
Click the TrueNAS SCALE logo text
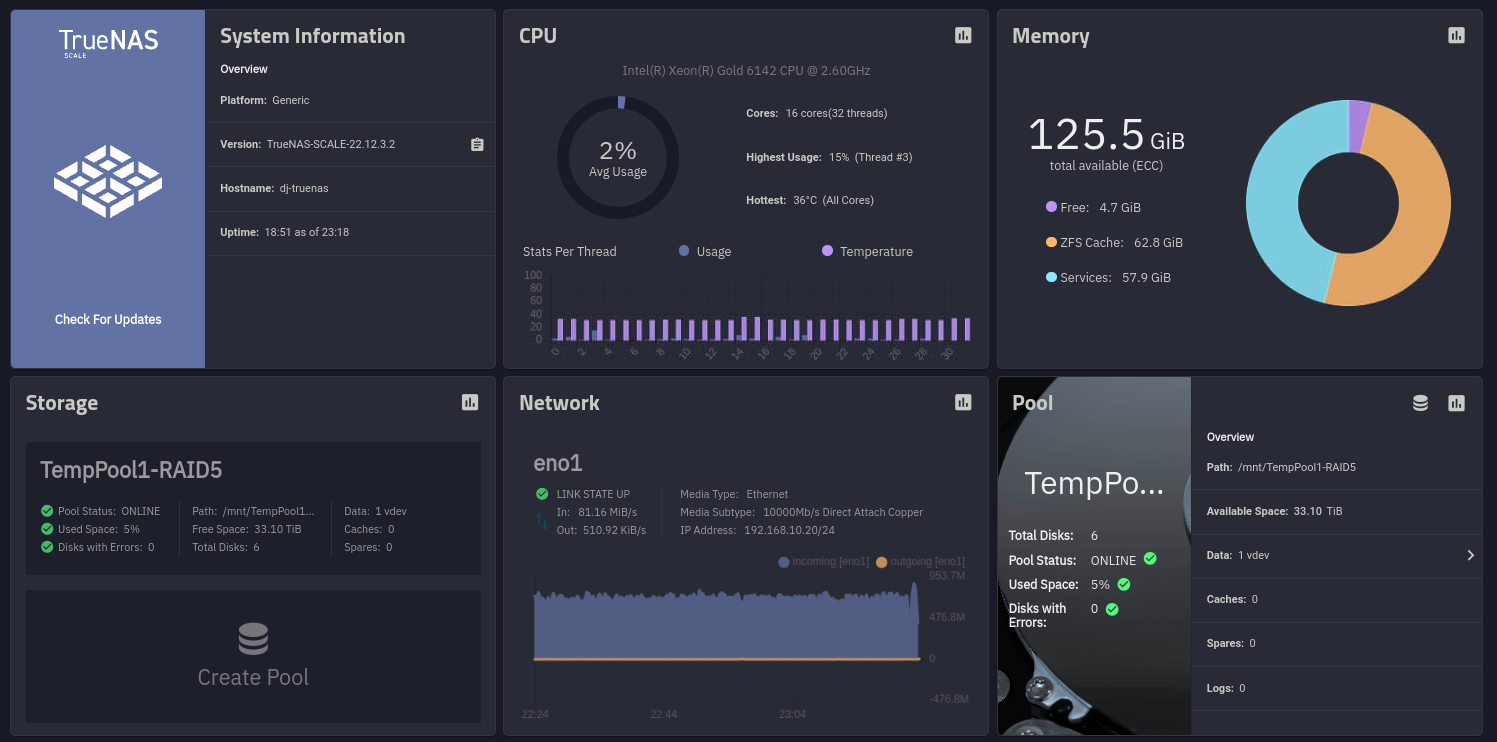108,42
